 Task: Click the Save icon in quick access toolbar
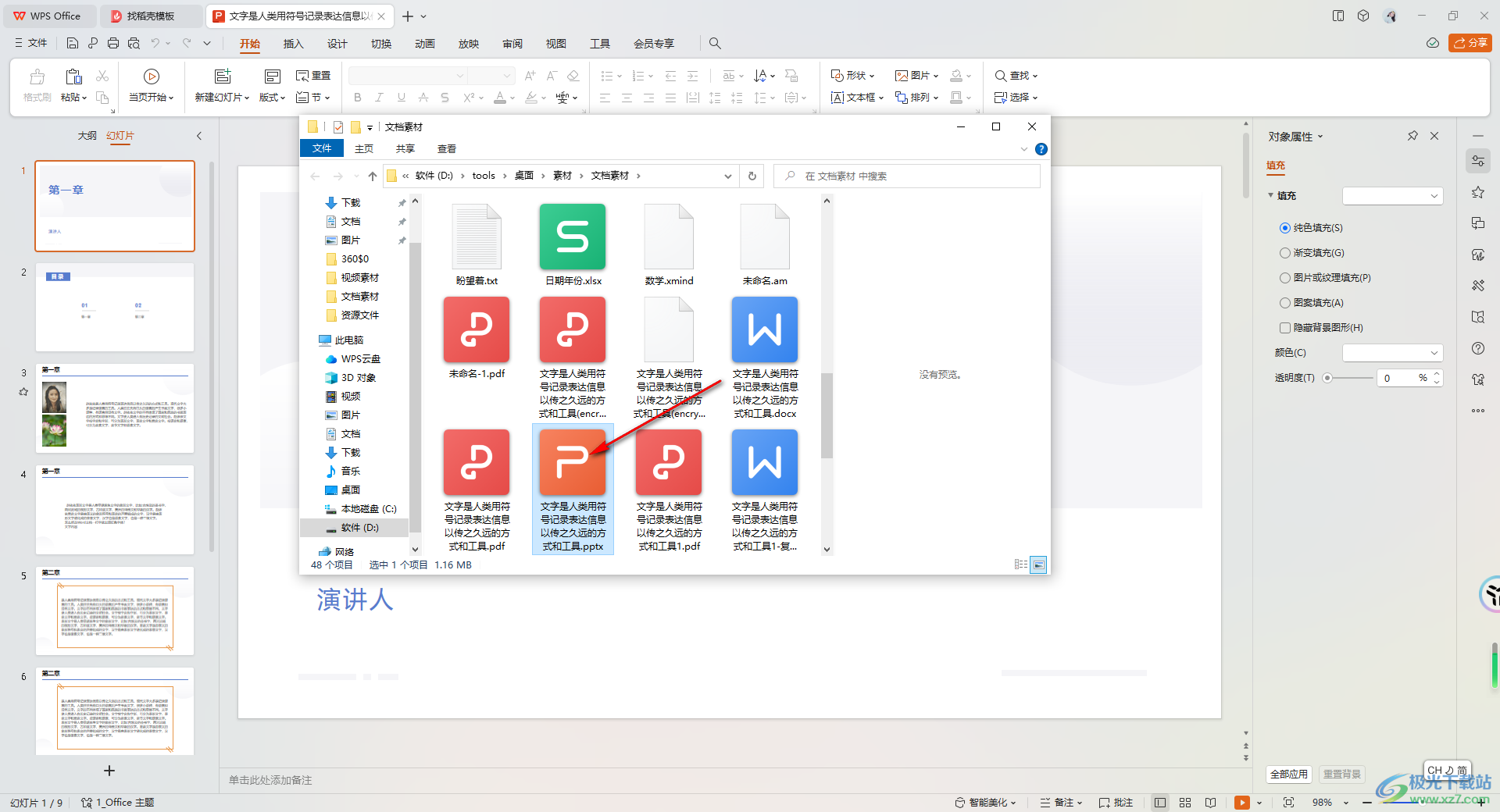73,43
